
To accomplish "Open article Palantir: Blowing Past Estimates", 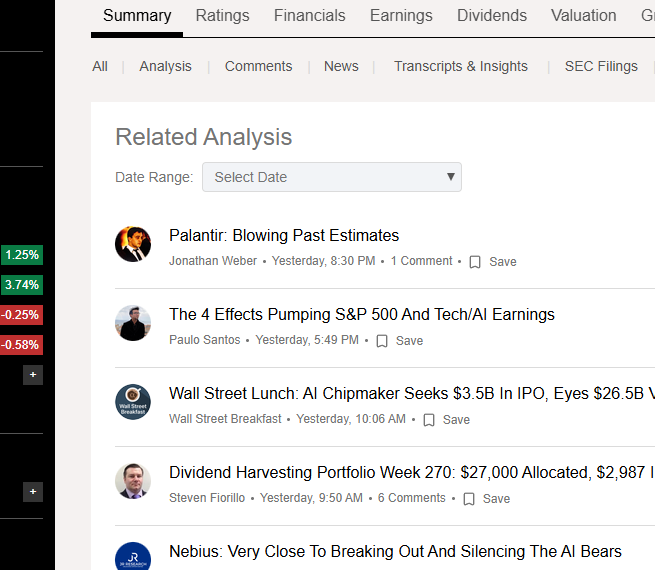I will click(x=284, y=236).
